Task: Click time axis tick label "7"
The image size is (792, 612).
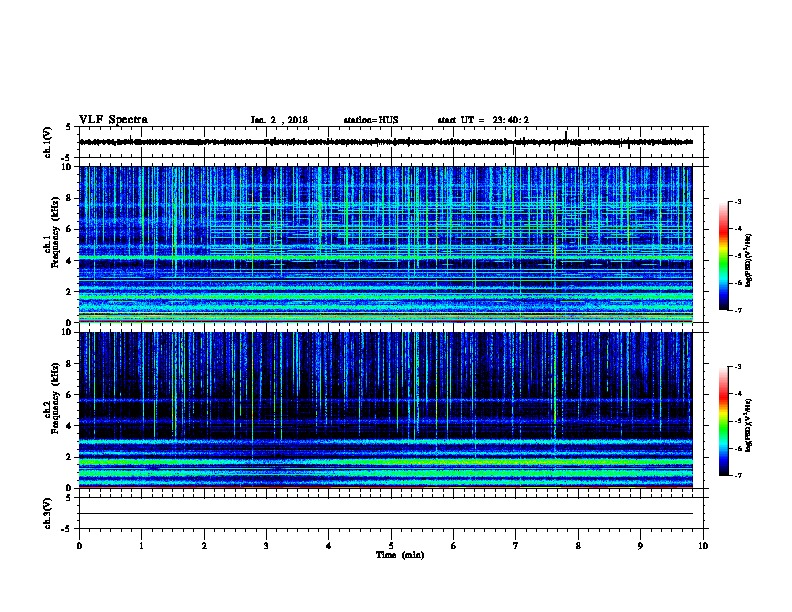Action: pyautogui.click(x=516, y=546)
